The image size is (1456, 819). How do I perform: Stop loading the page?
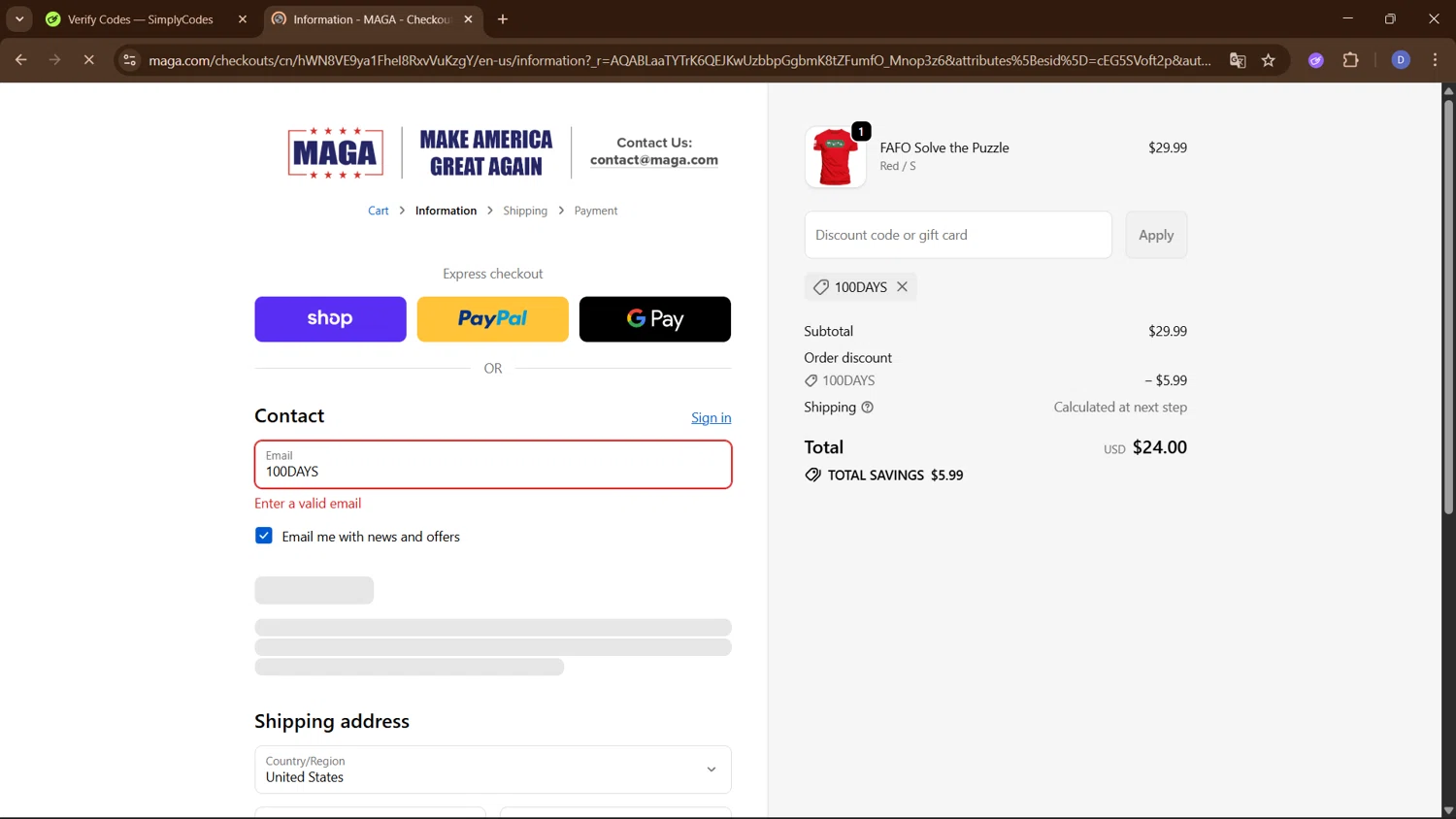(88, 60)
